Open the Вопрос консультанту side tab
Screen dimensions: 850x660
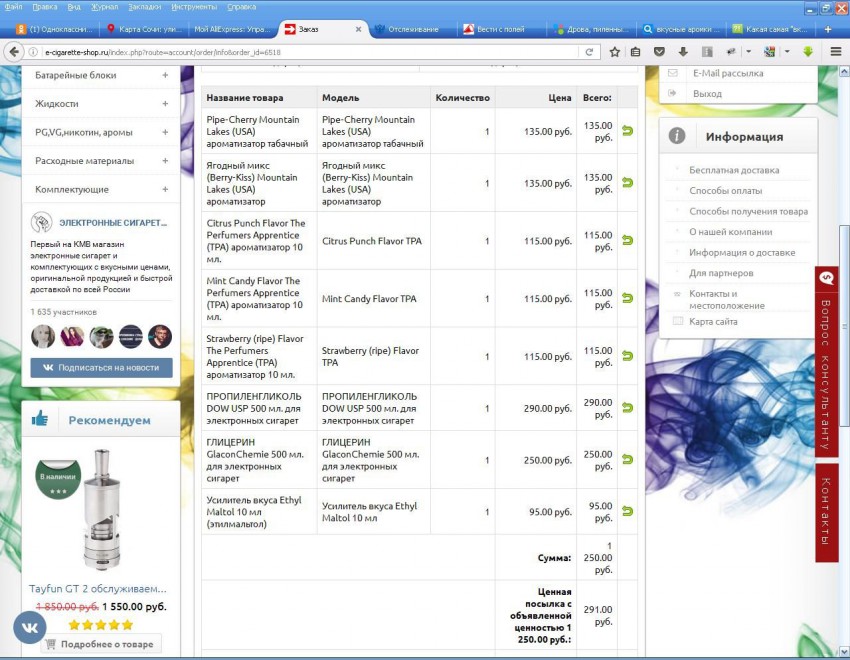click(826, 362)
